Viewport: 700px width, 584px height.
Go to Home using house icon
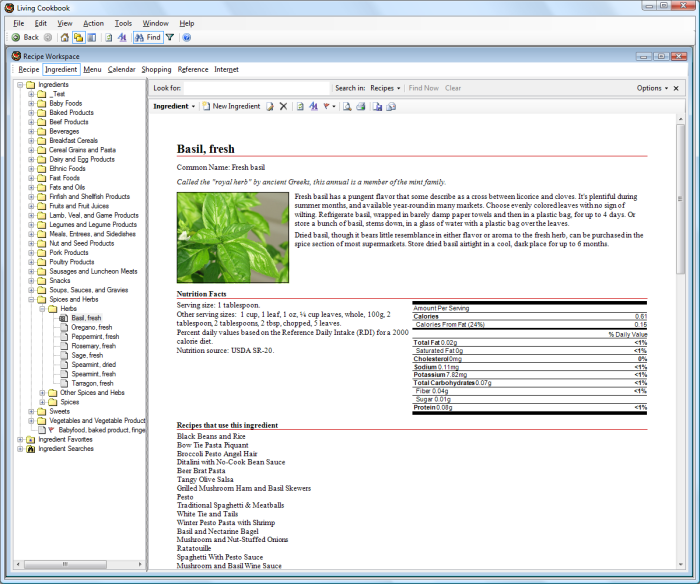point(65,38)
